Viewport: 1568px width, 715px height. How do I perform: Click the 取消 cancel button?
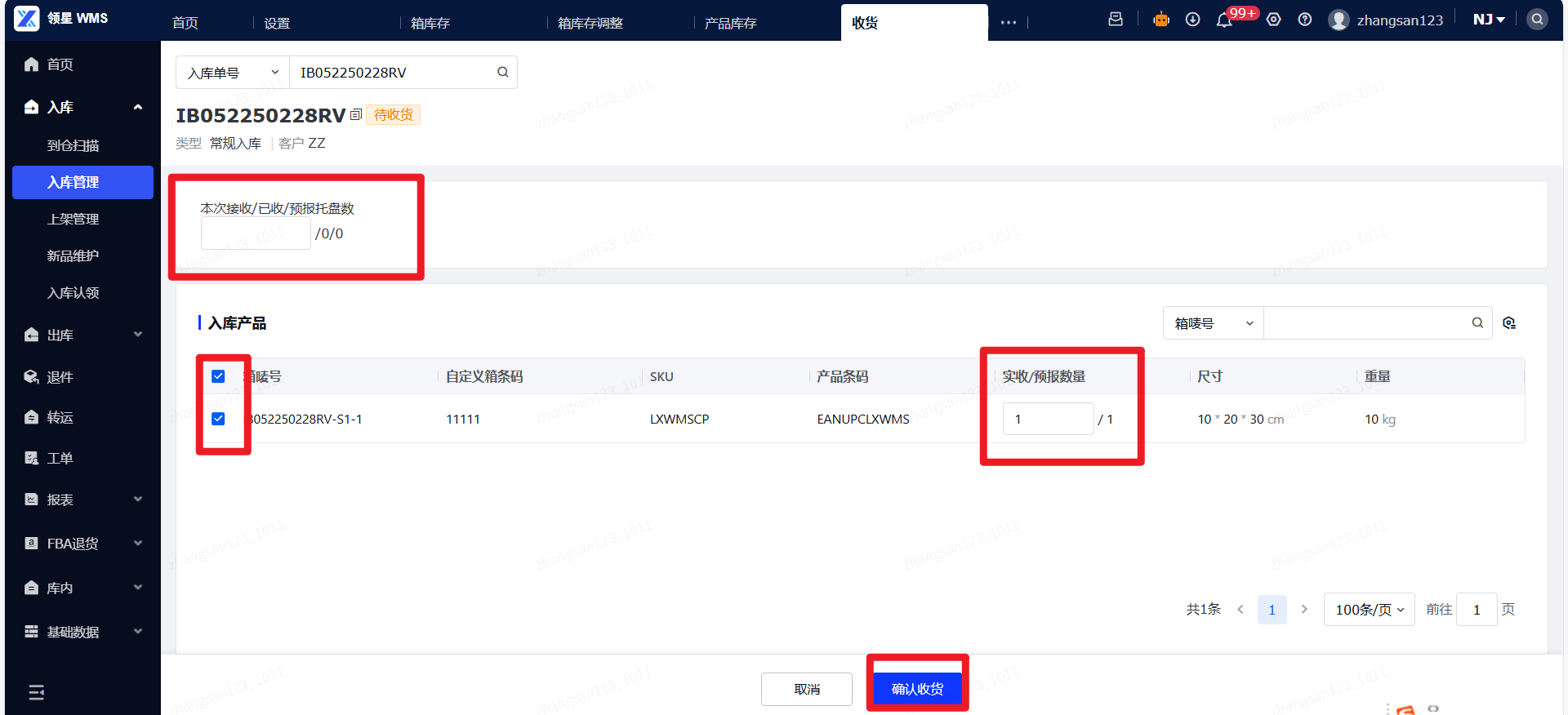807,689
